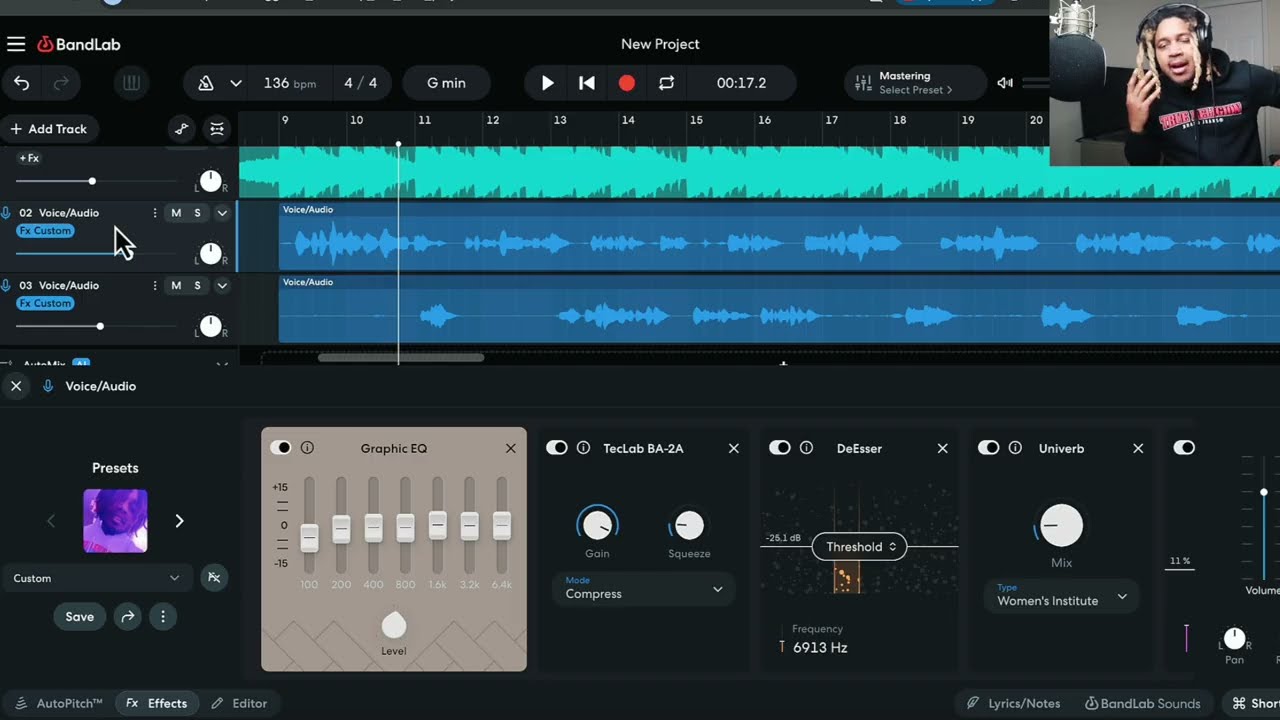This screenshot has width=1280, height=720.
Task: Add a new track
Action: 48,129
